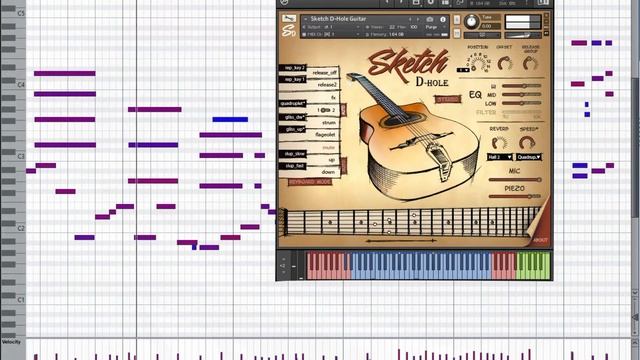Click the Kontakt save icon in top bar
Screen dimensions: 640x360
coord(416,3)
